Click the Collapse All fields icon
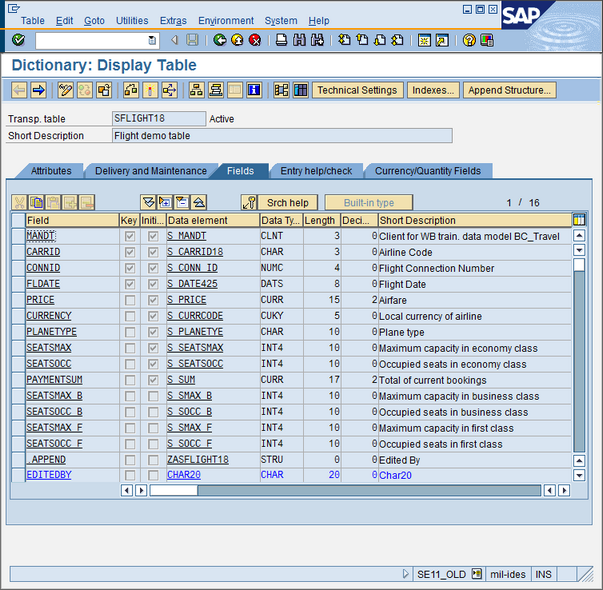The height and width of the screenshot is (590, 603). pos(199,202)
